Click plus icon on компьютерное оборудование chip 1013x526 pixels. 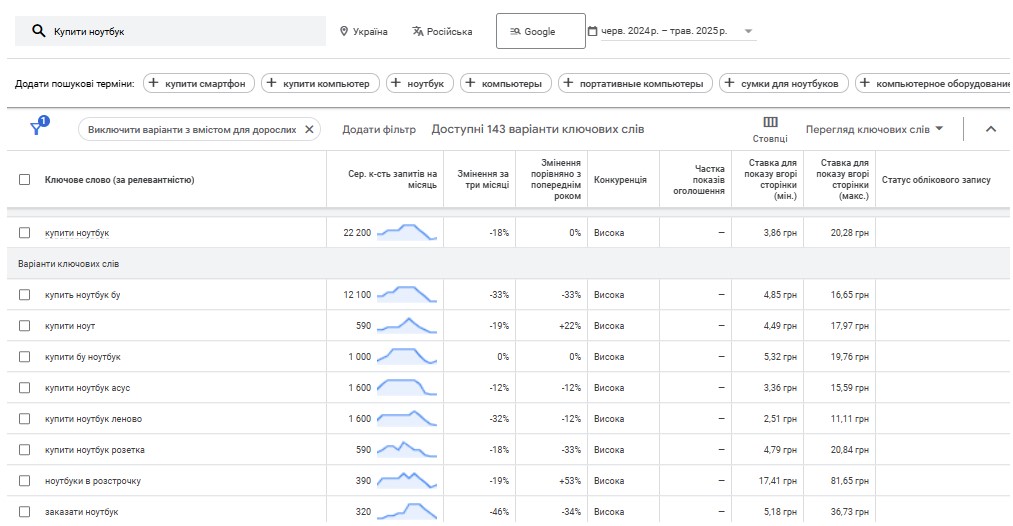865,83
